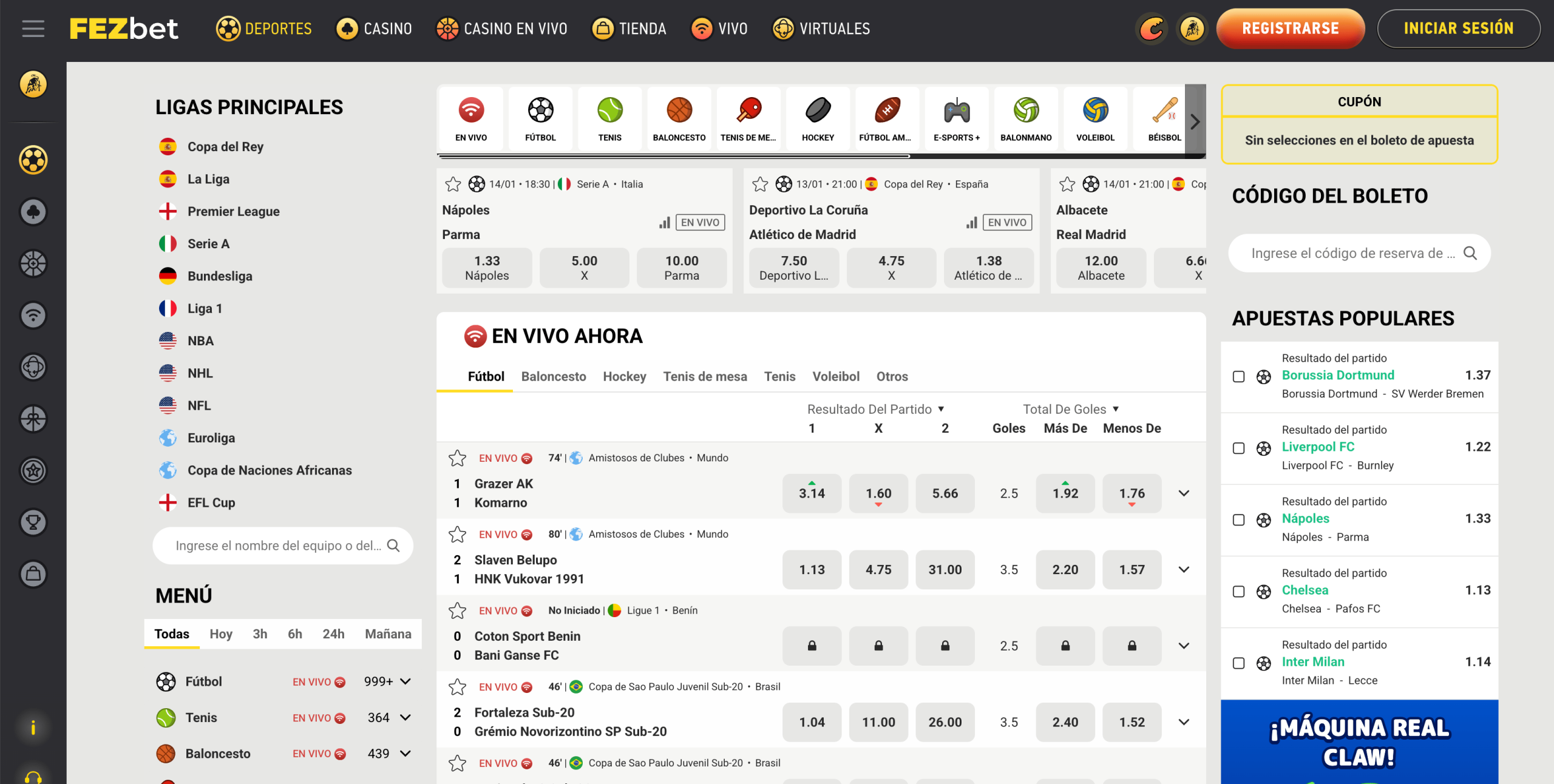Open the Voleibol sport category icon
1554x784 pixels.
1094,118
